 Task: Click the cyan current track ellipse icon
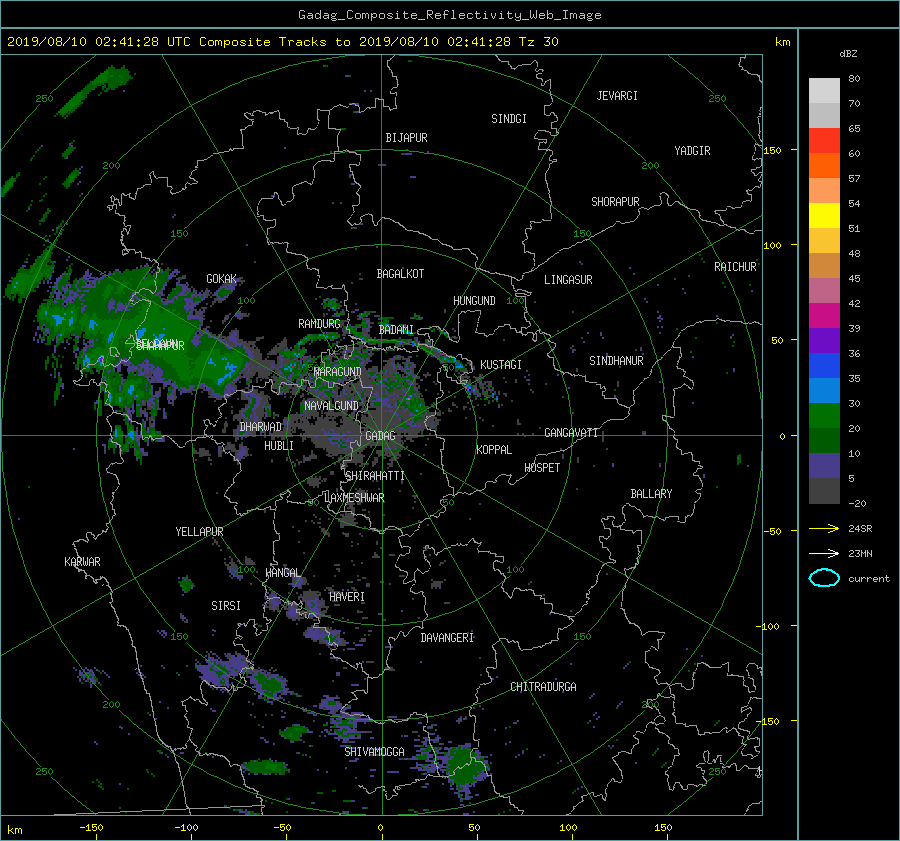[824, 578]
